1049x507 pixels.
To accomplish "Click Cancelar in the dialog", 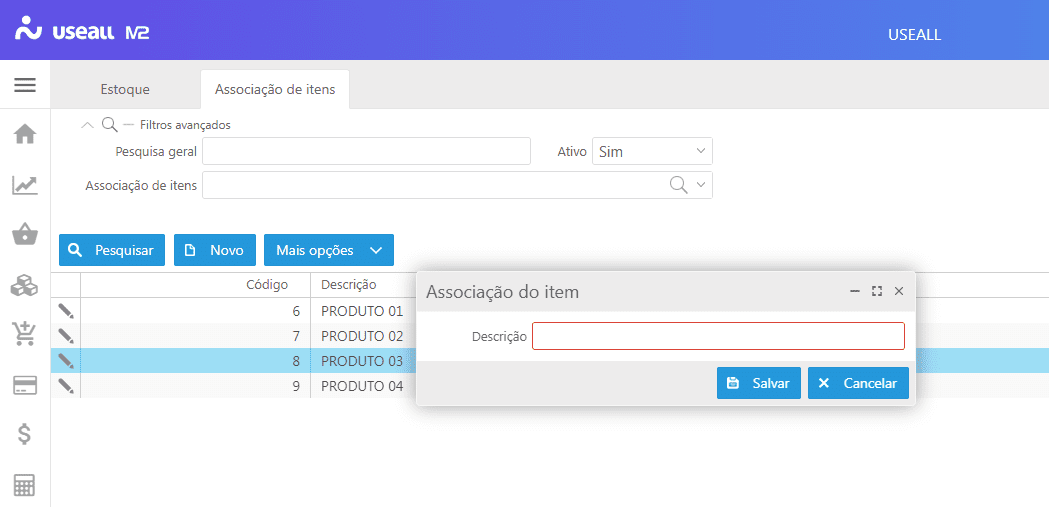I will tap(858, 383).
